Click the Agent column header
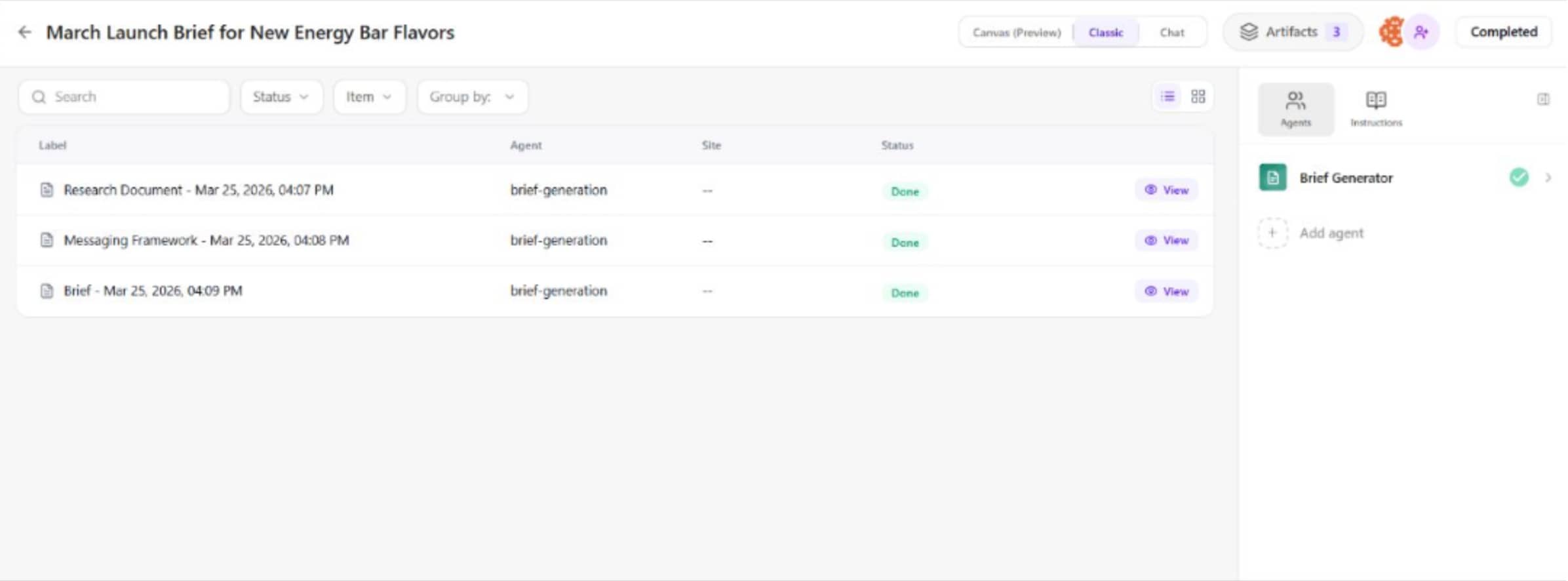Viewport: 1568px width, 581px height. pos(526,145)
